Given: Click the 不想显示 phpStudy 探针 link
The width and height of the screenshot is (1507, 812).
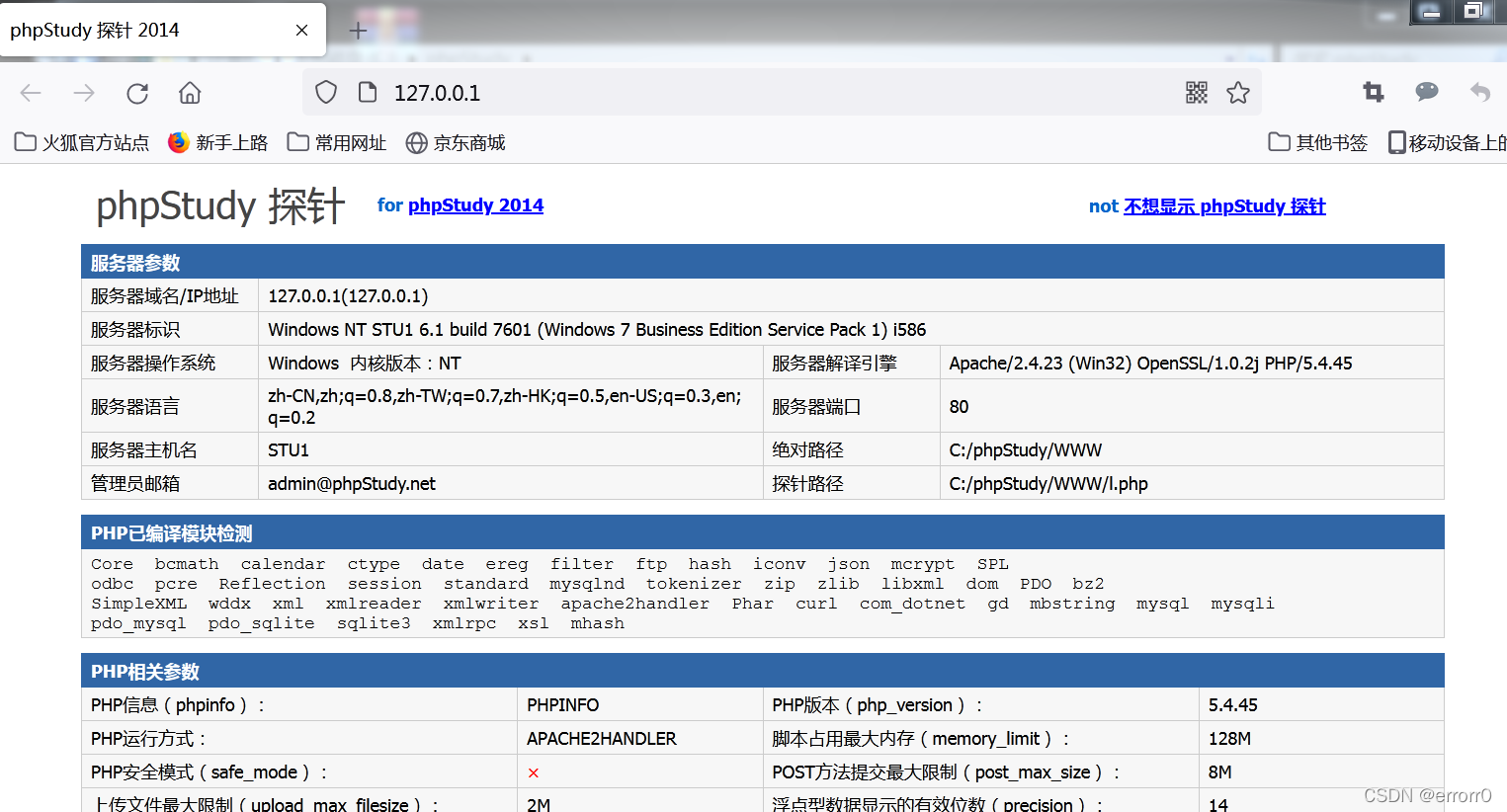Looking at the screenshot, I should tap(1224, 206).
